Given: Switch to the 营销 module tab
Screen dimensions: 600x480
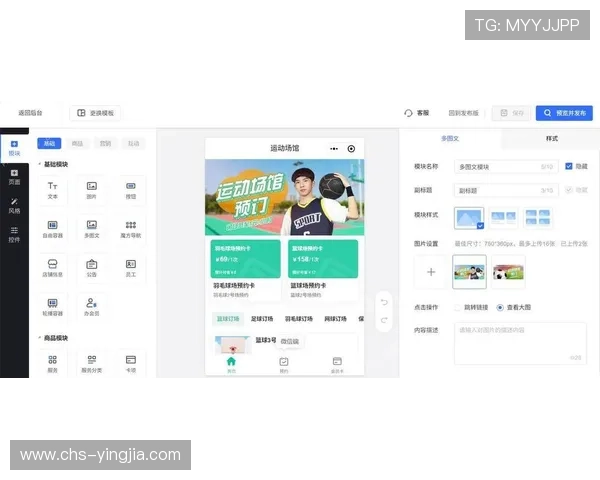Looking at the screenshot, I should coord(105,144).
